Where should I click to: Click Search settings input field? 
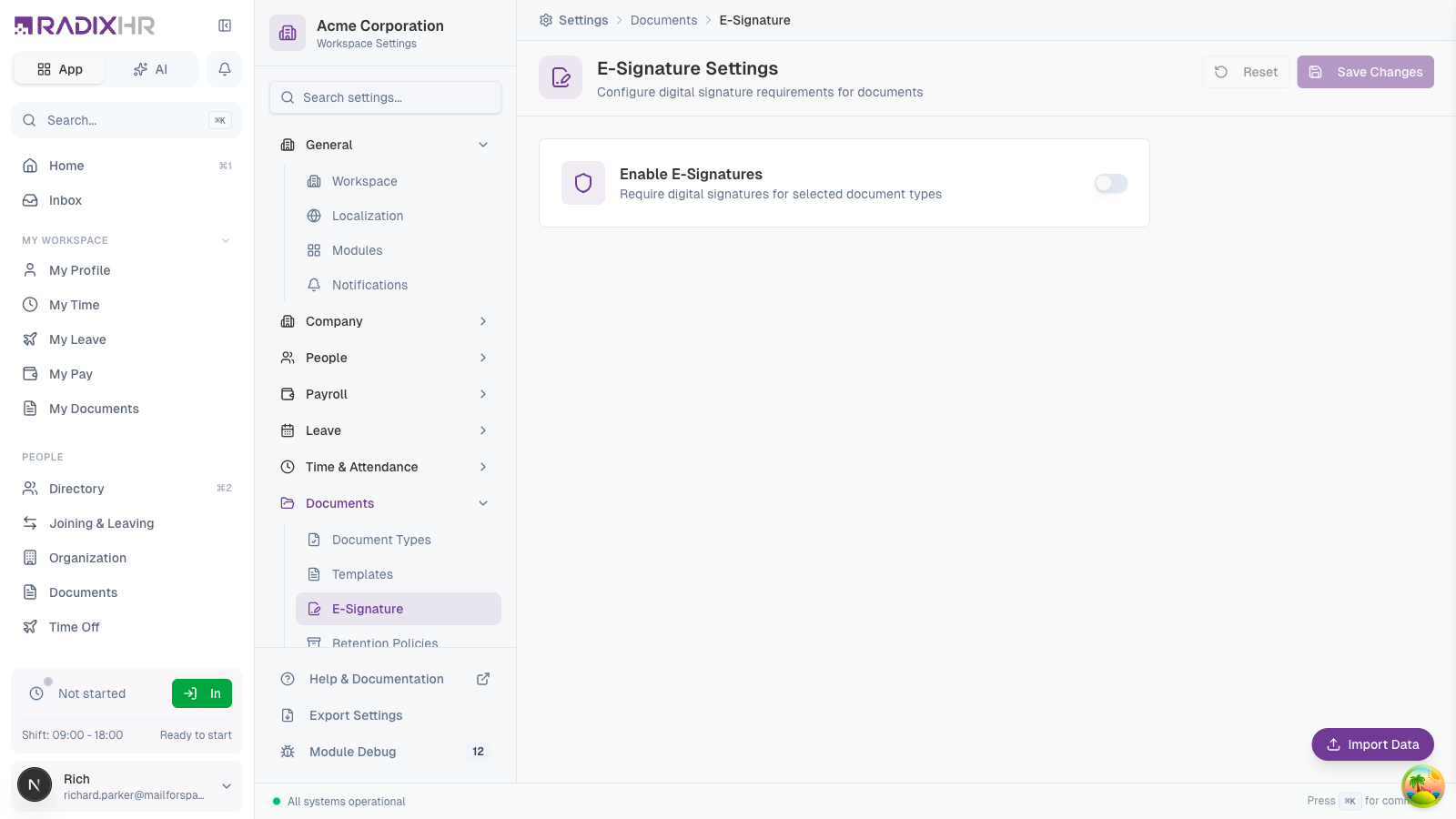click(x=385, y=97)
